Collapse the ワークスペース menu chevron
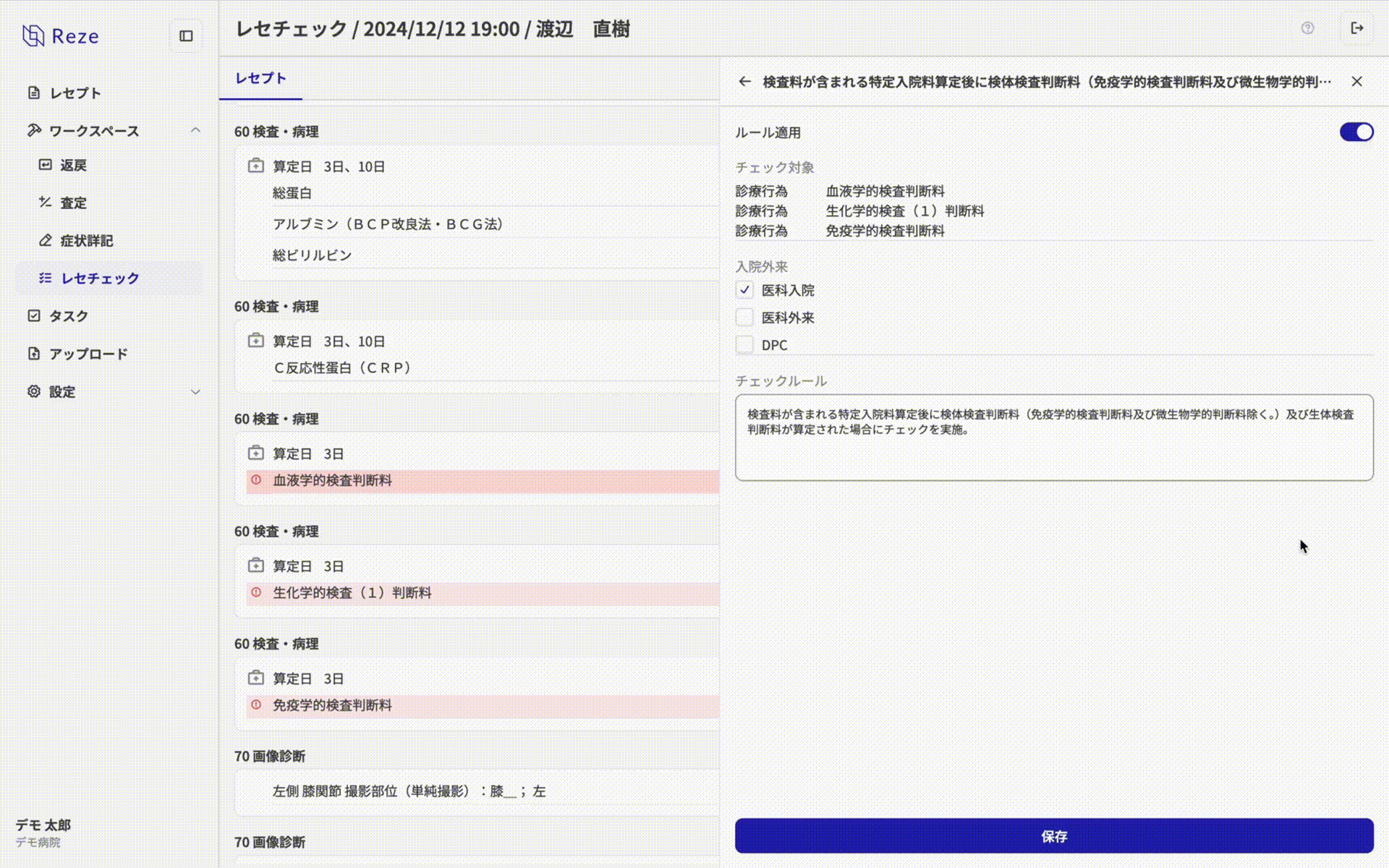 (x=195, y=131)
